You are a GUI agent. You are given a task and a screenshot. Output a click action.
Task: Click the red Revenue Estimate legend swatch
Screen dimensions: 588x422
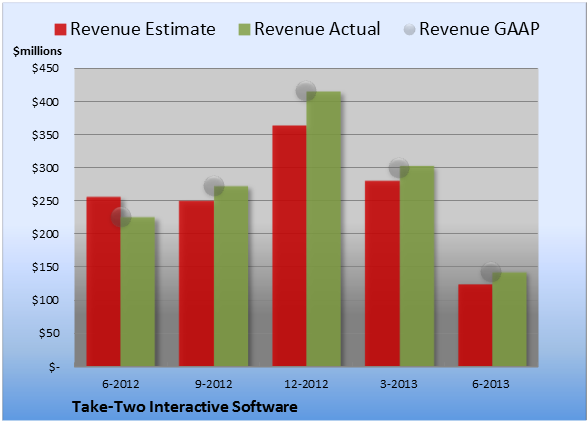point(60,30)
